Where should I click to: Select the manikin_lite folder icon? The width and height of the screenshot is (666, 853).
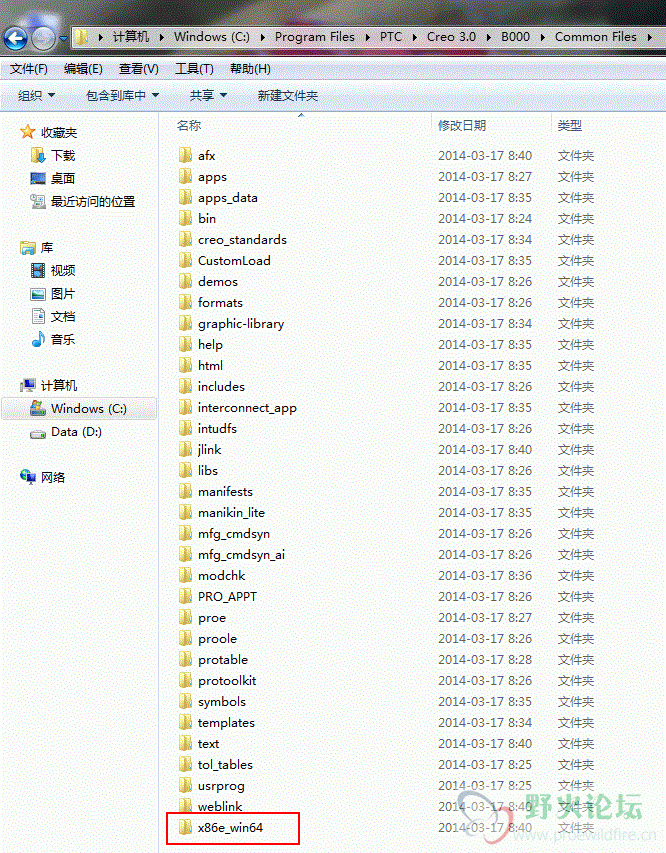click(x=186, y=512)
